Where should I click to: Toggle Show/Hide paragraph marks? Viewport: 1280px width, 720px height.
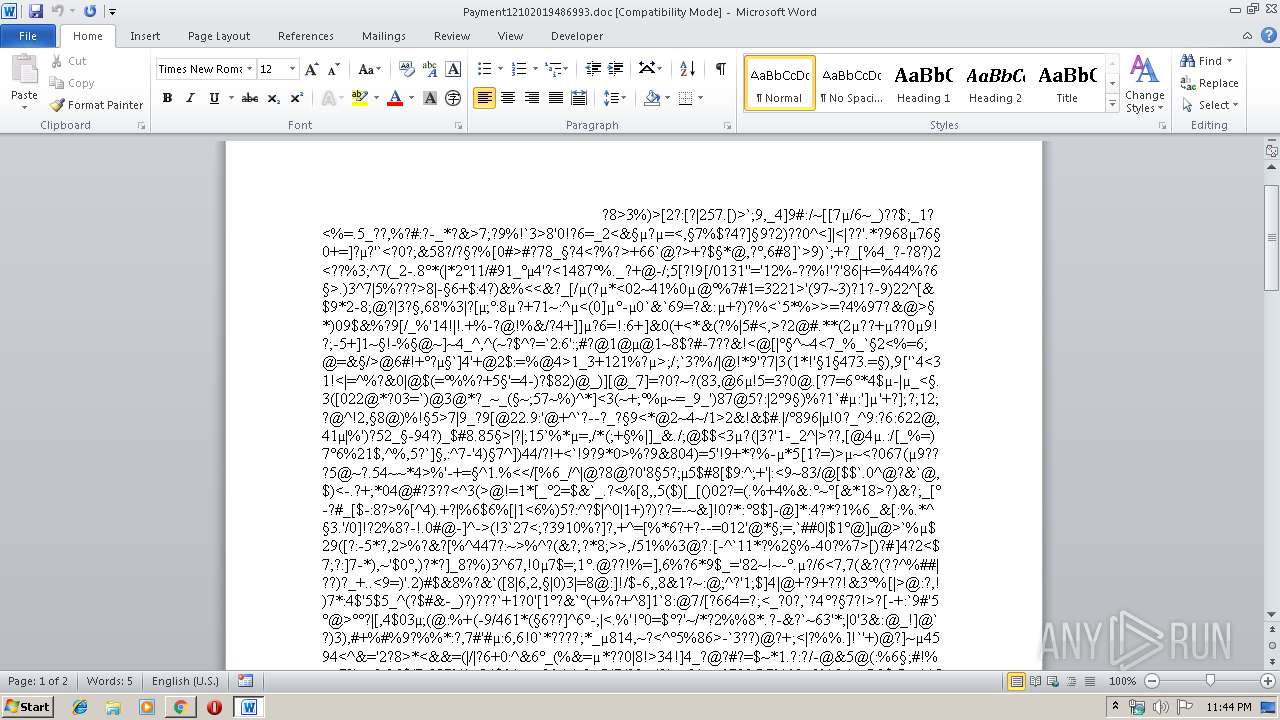click(x=720, y=69)
